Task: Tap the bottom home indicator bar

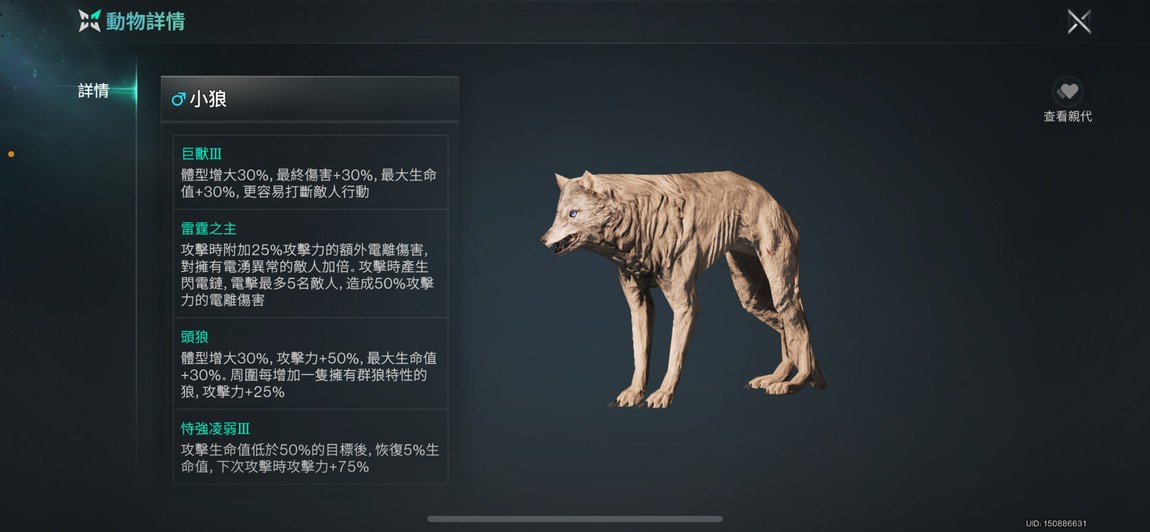Action: pos(575,519)
